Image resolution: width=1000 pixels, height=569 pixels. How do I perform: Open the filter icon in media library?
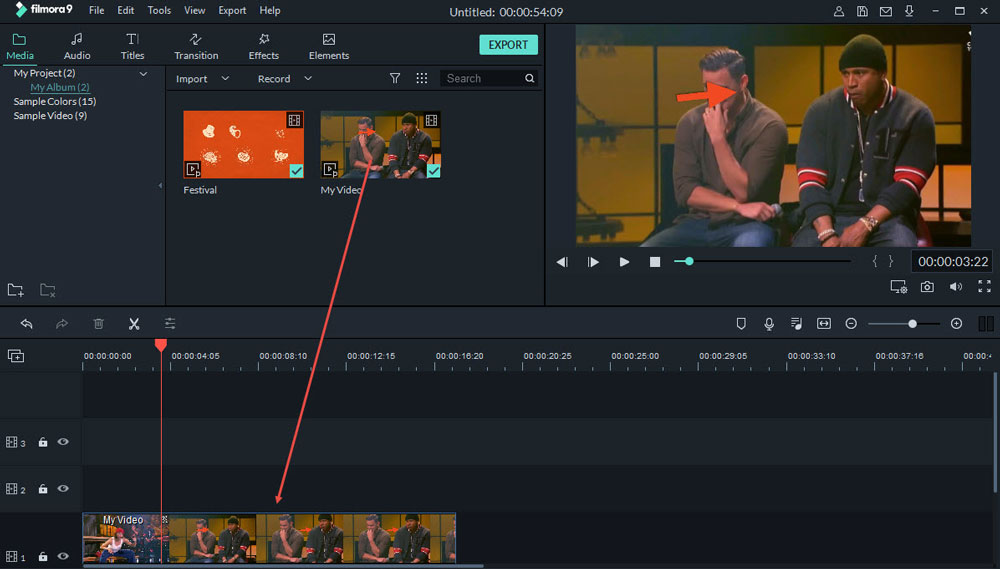pyautogui.click(x=395, y=78)
